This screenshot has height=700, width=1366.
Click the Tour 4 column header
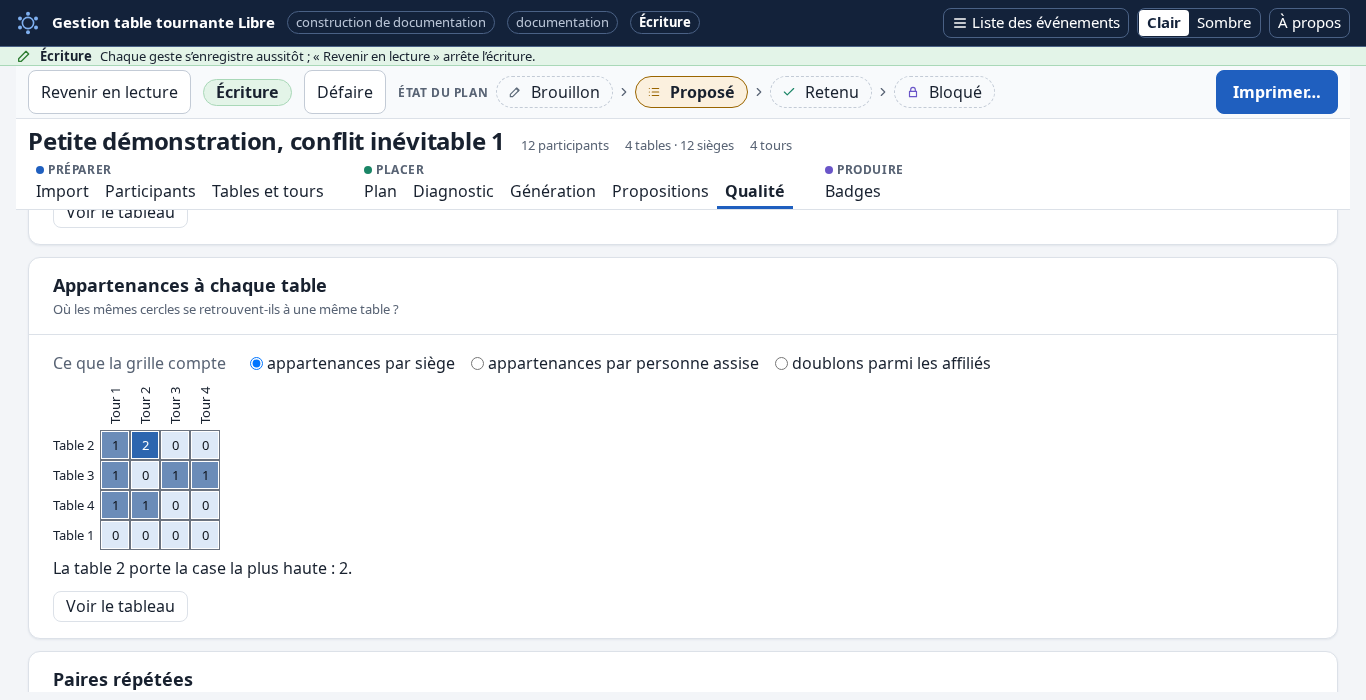click(x=205, y=405)
